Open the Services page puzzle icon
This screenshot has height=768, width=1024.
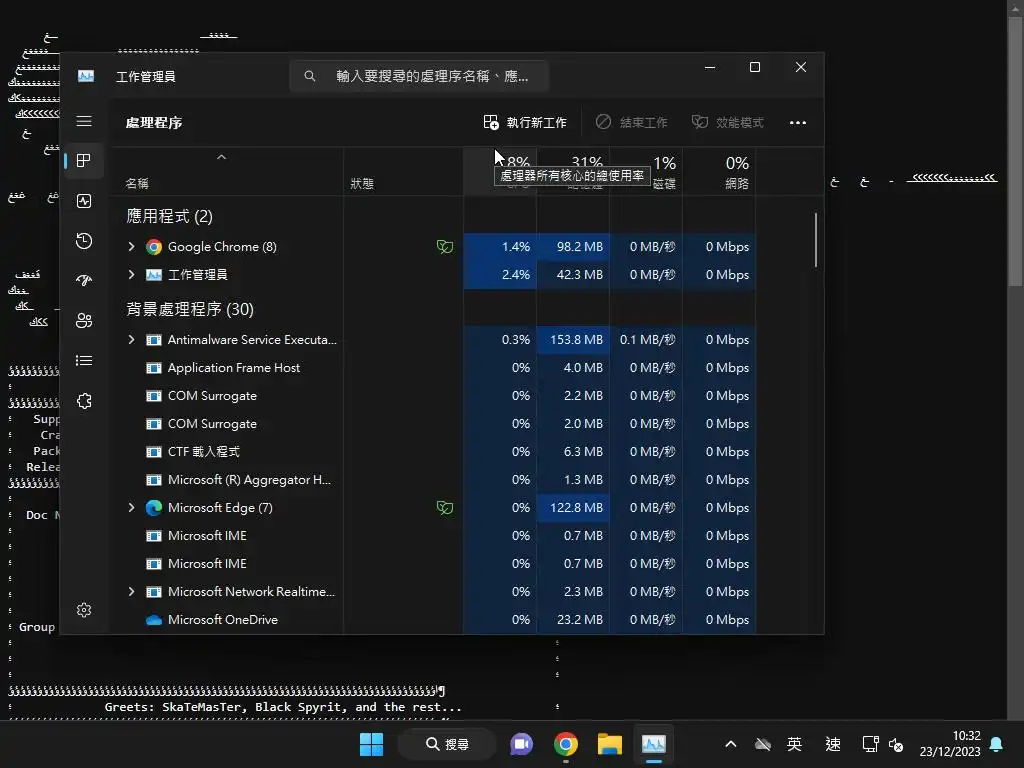click(84, 401)
